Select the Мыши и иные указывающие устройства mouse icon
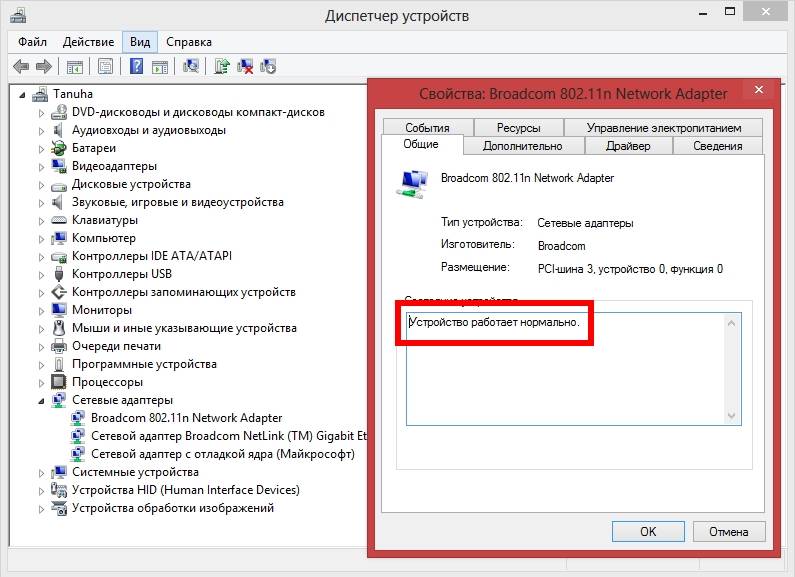The image size is (795, 577). tap(59, 328)
